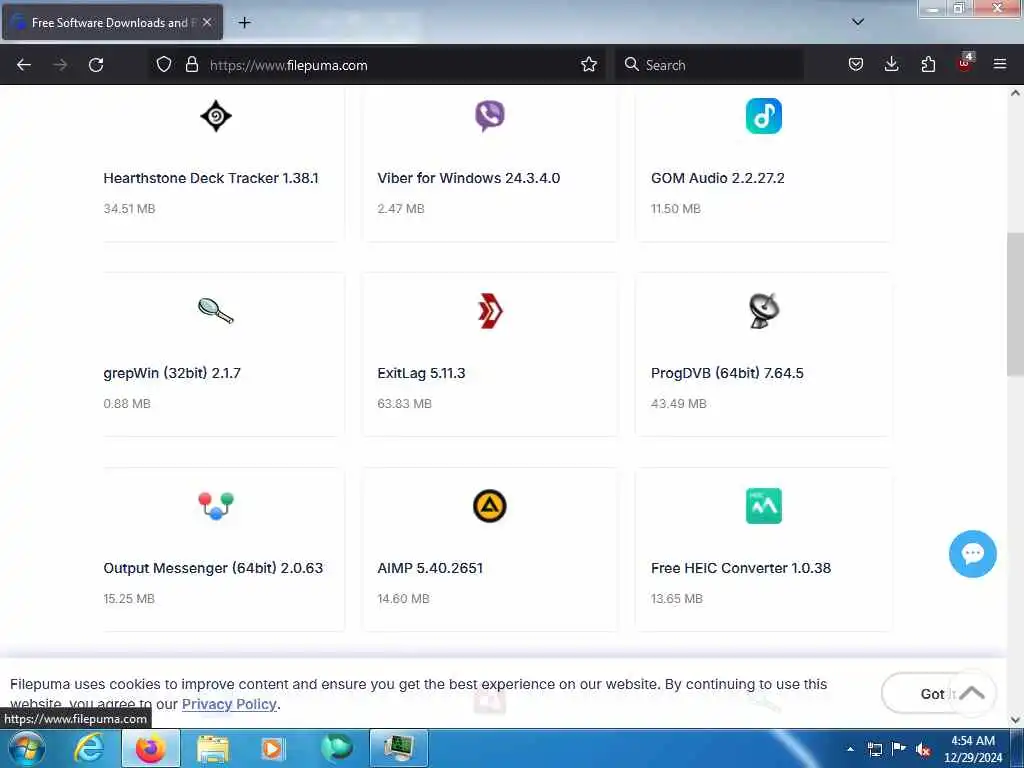Click the scrollbar down arrow

pos(1016,720)
